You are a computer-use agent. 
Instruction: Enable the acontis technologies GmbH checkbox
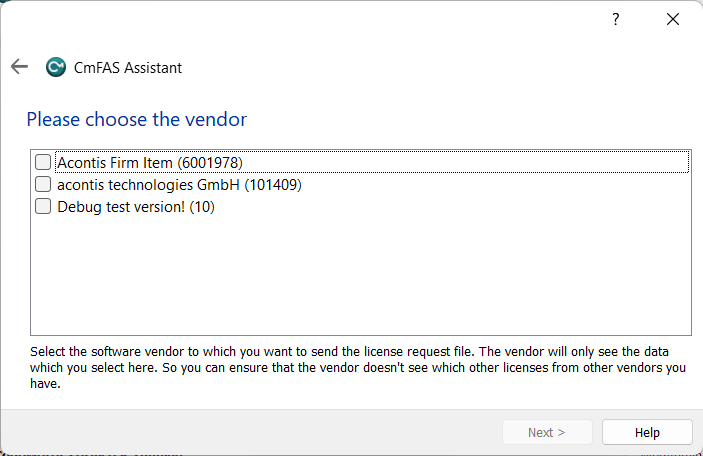tap(43, 185)
